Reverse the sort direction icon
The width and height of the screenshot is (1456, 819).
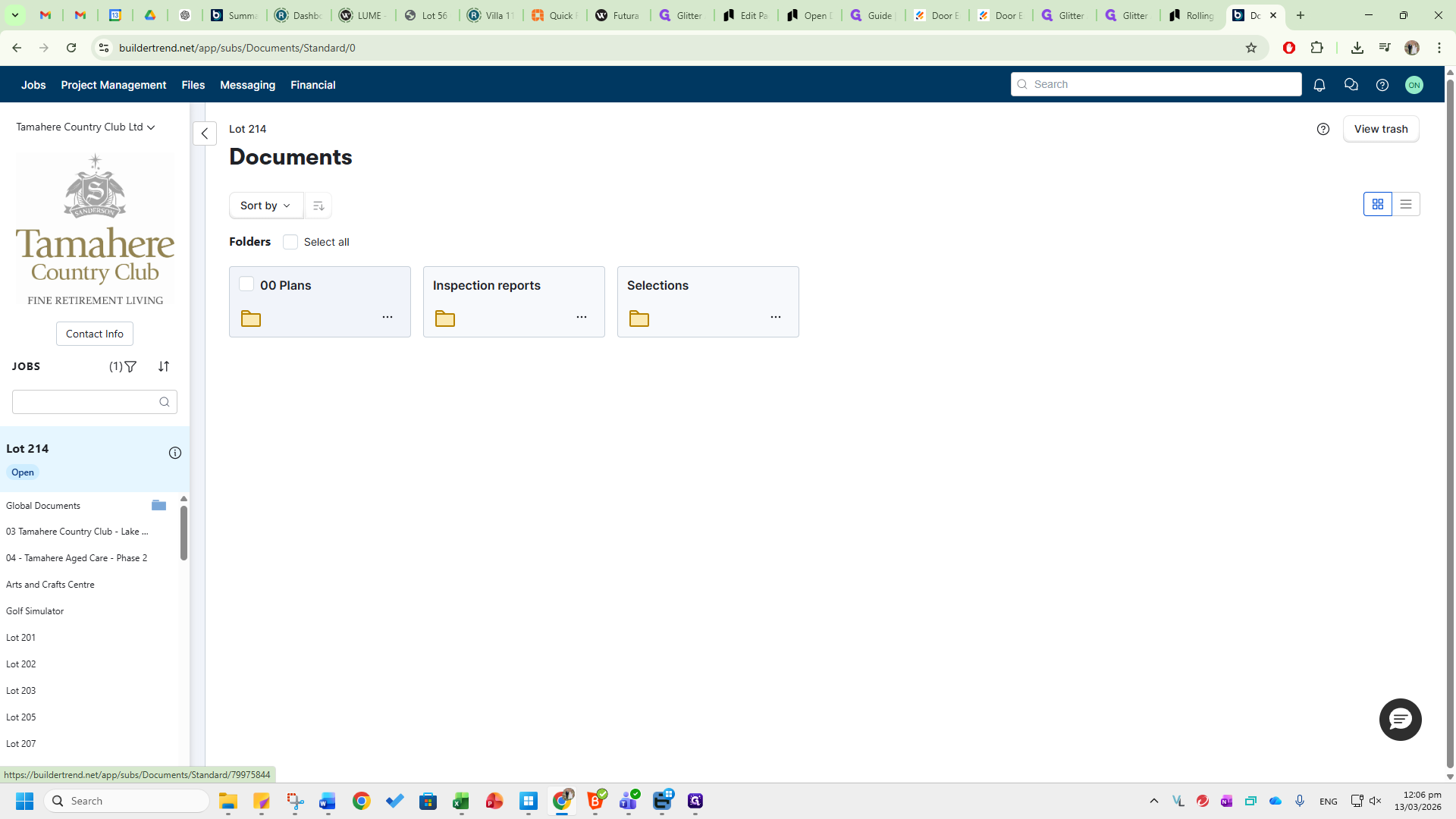point(318,206)
